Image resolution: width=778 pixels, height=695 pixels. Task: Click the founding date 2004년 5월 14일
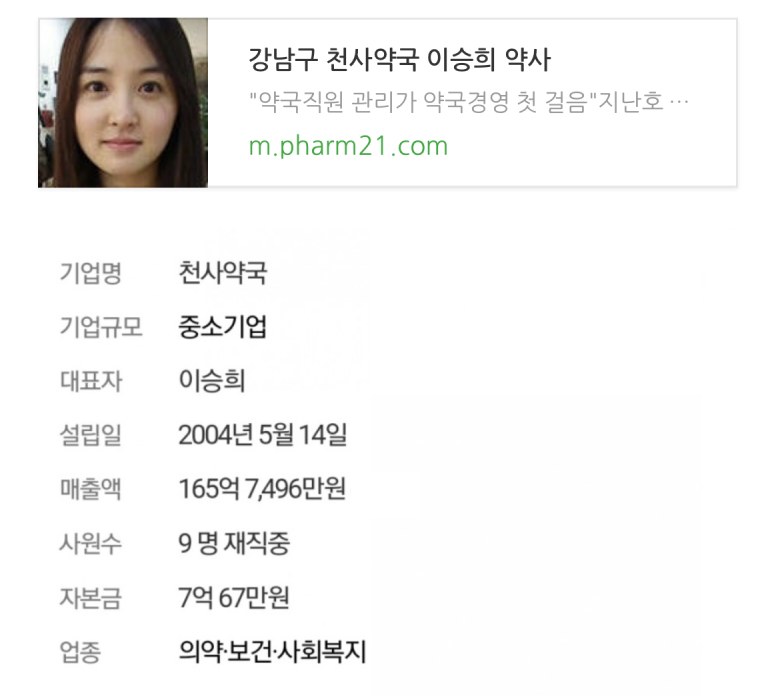pyautogui.click(x=262, y=435)
